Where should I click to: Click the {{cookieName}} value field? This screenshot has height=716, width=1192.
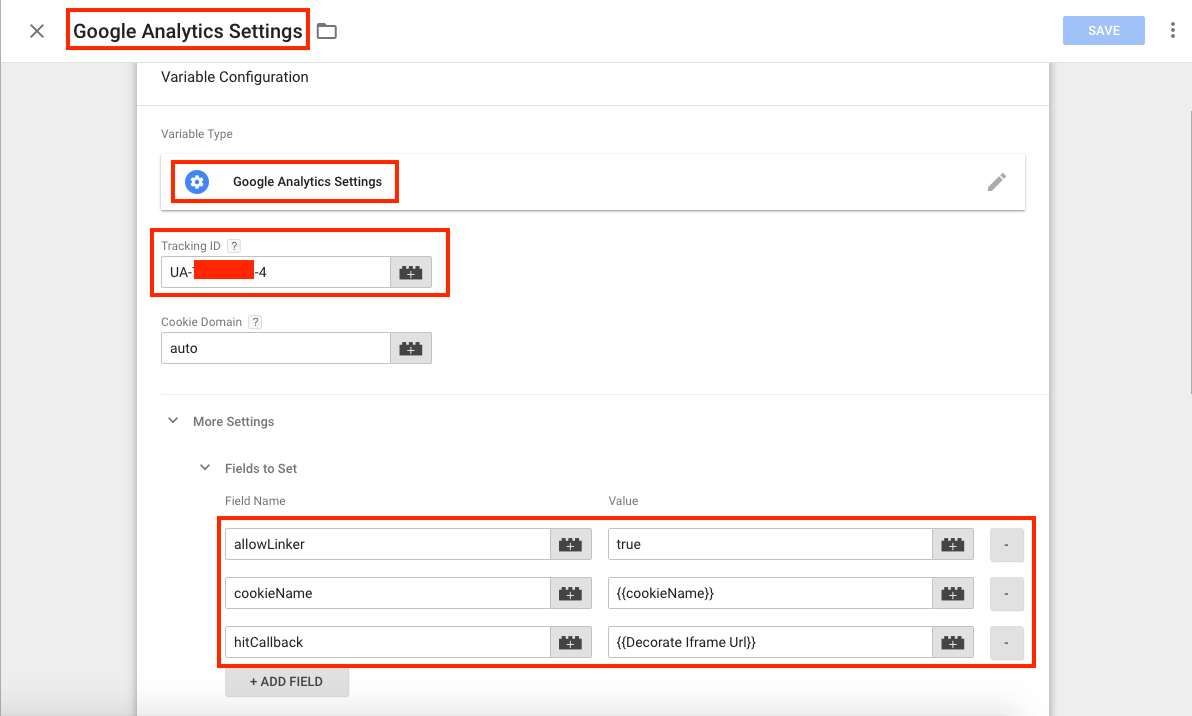point(770,593)
